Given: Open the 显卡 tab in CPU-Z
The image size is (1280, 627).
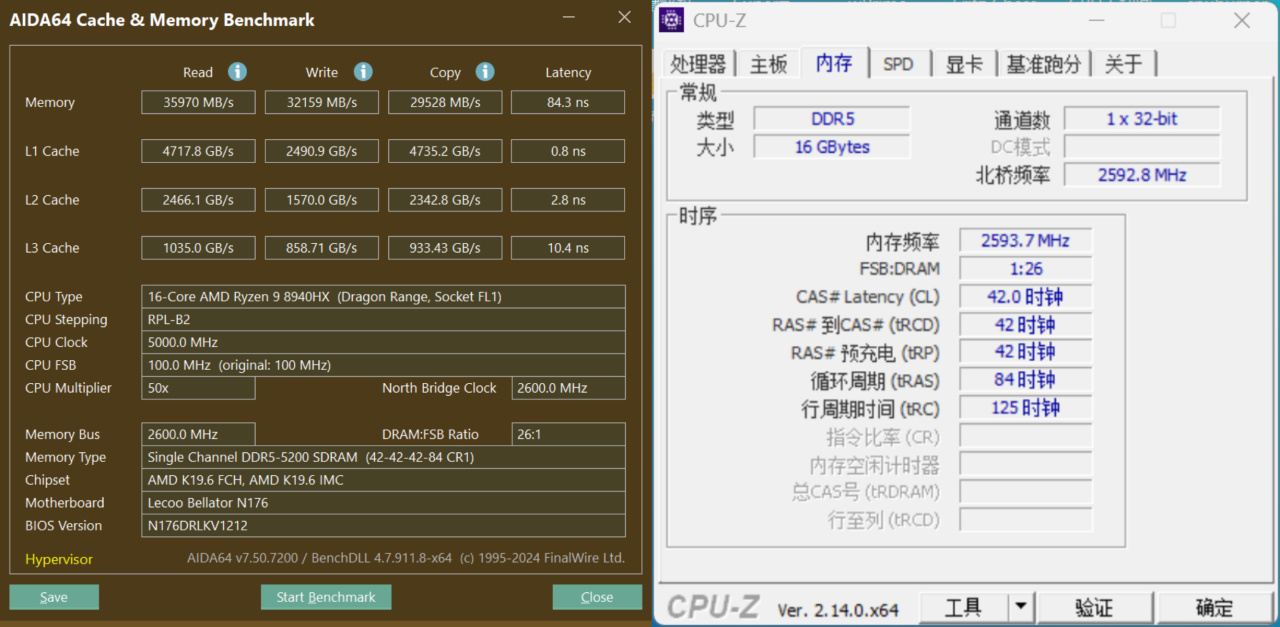Looking at the screenshot, I should coord(964,64).
